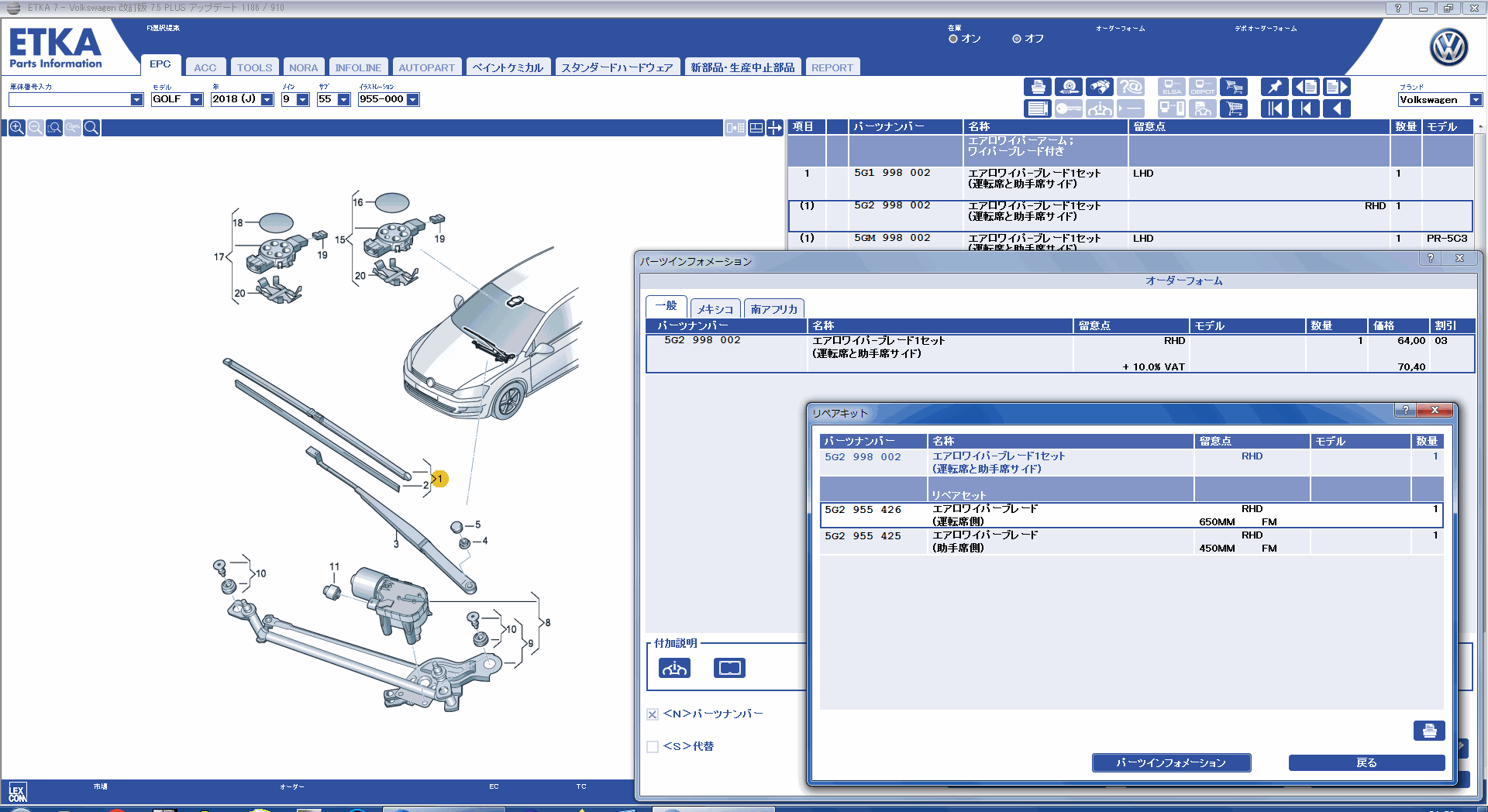1488x812 pixels.
Task: Open the 2018 (J) year dropdown
Action: tap(267, 99)
